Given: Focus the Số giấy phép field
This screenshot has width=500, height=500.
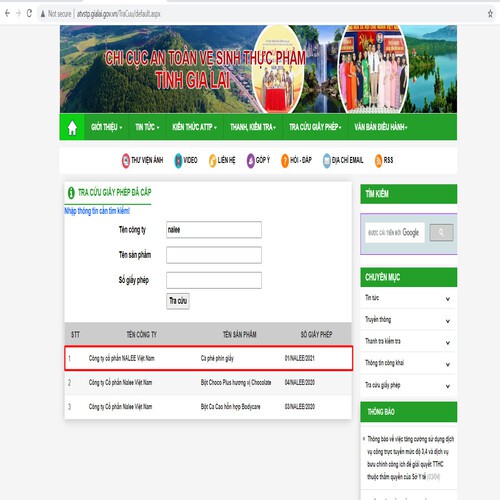Looking at the screenshot, I should pos(214,280).
